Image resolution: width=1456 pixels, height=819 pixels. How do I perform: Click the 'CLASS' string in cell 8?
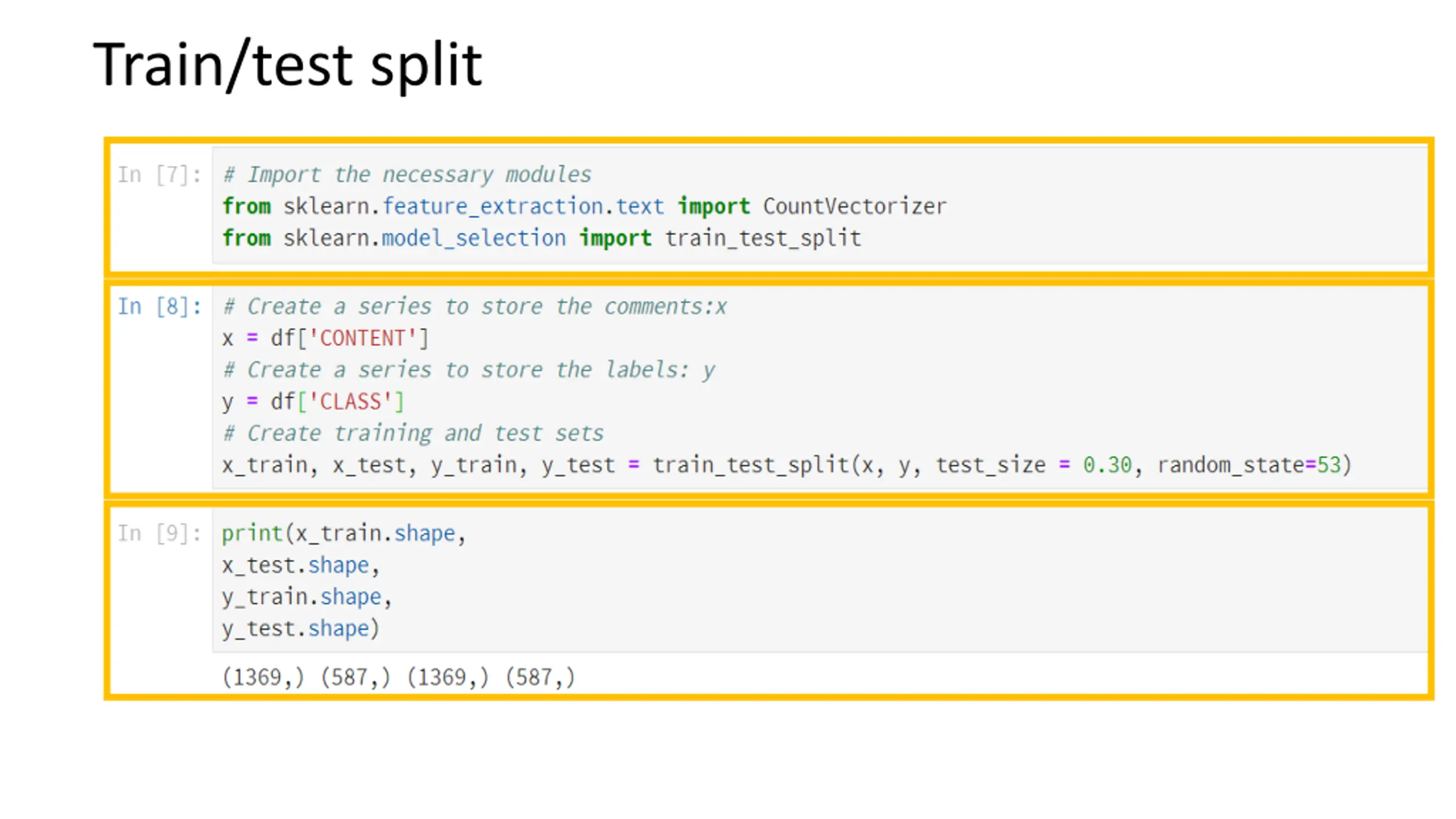coord(350,402)
